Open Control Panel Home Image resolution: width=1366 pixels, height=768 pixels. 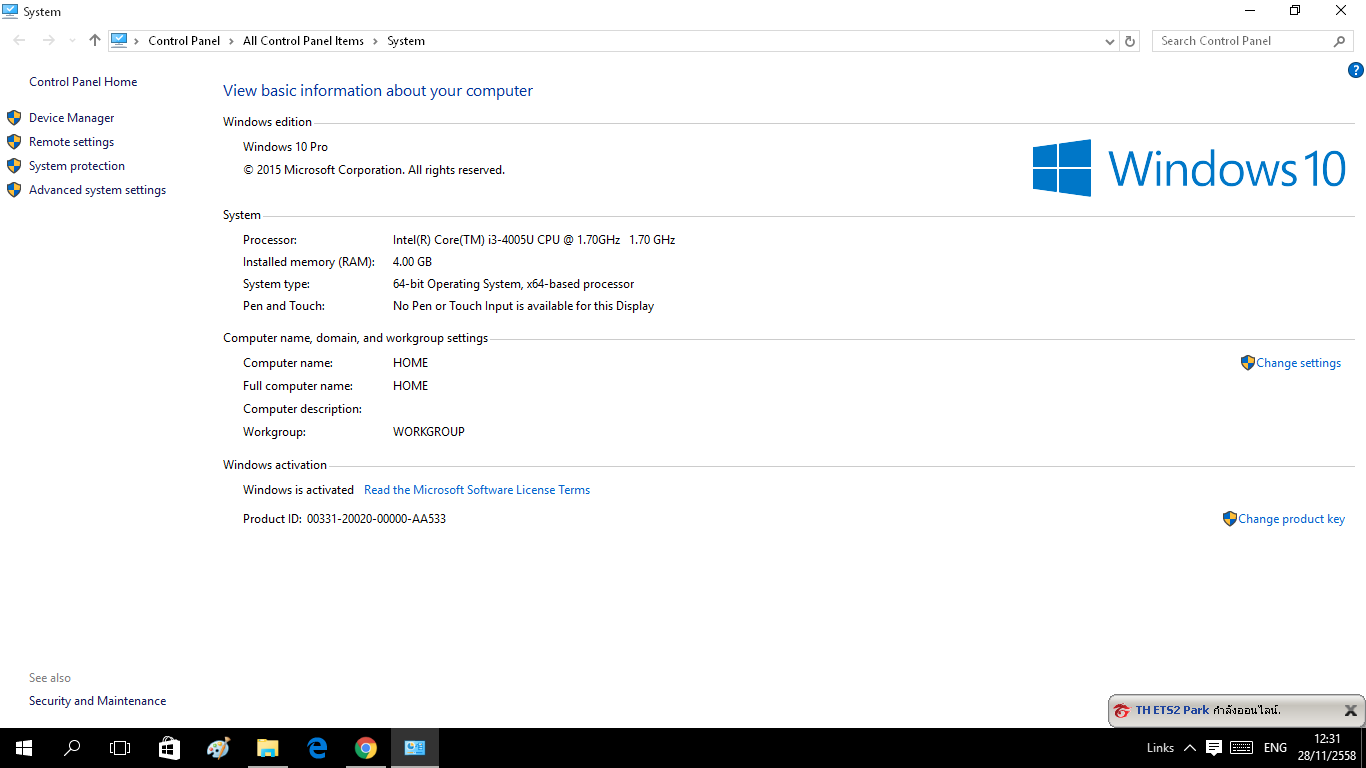83,82
